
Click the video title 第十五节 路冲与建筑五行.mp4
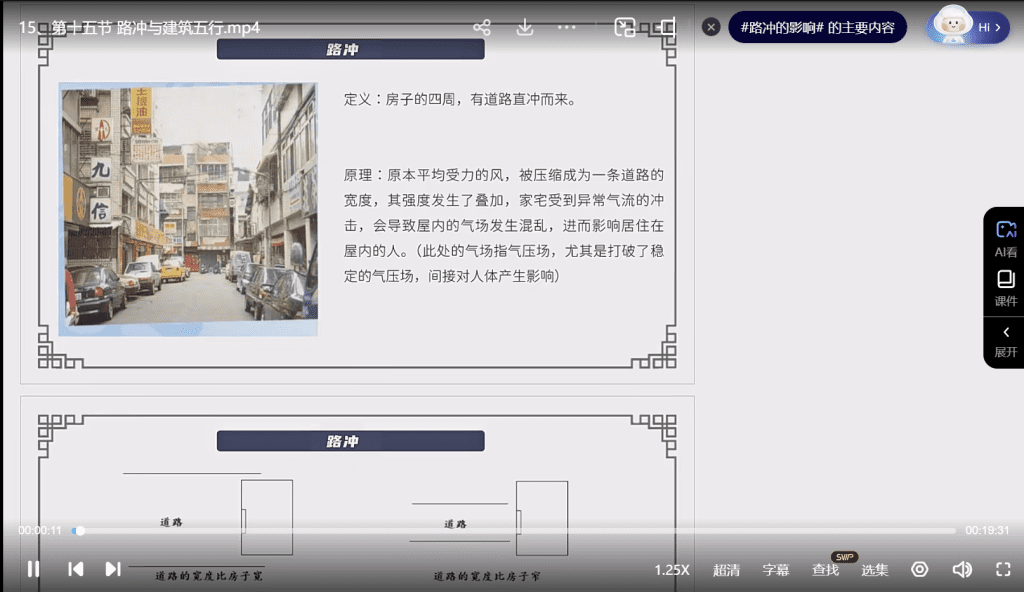[155, 27]
